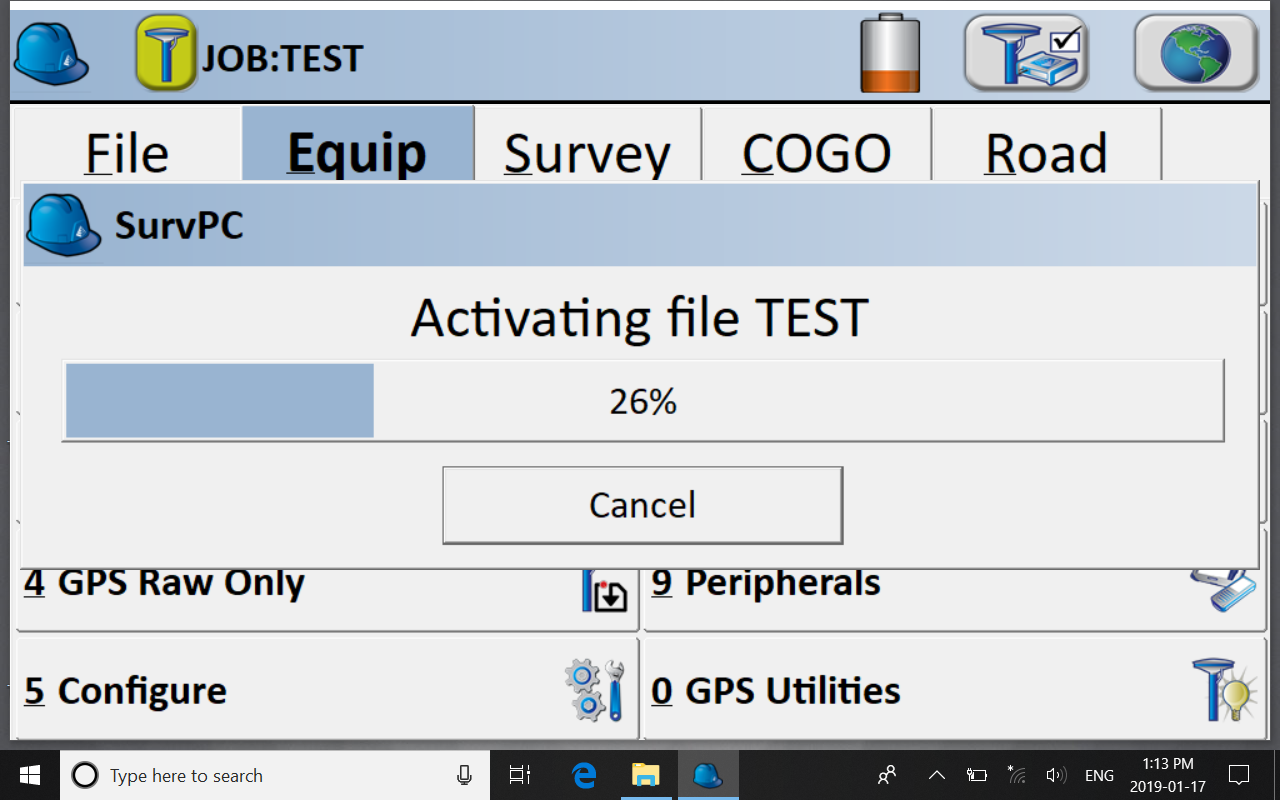Open the People icon in system tray
Image resolution: width=1280 pixels, height=800 pixels.
[887, 775]
